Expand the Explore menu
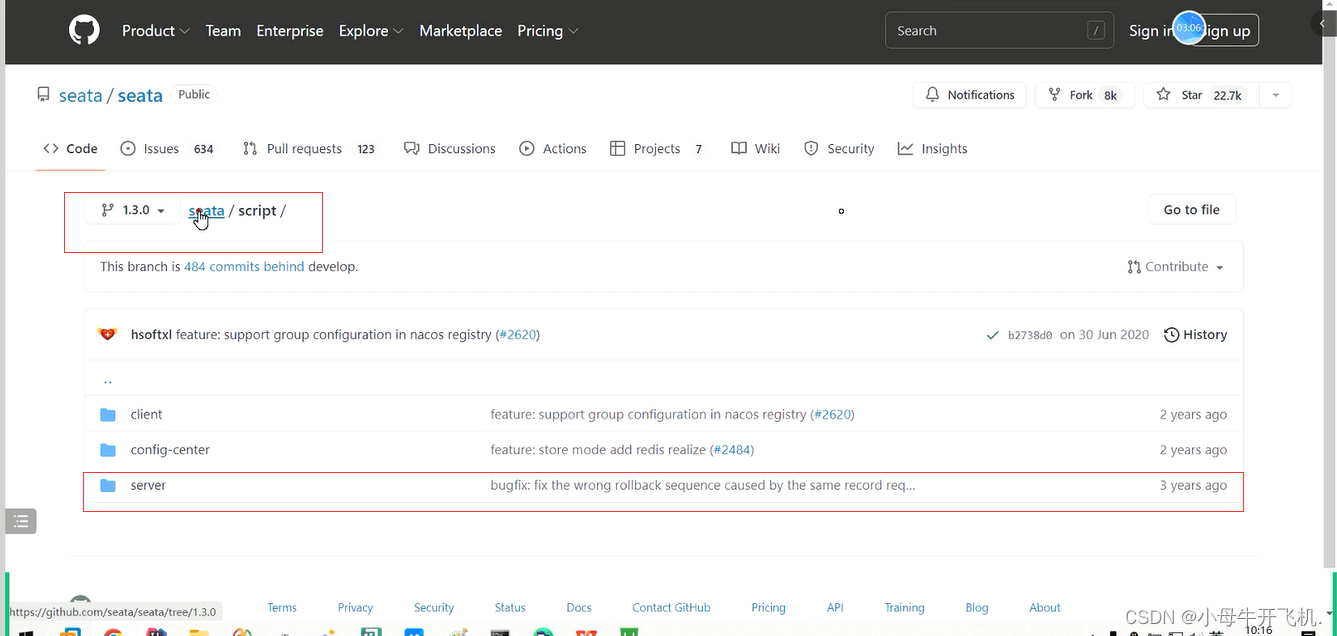Image resolution: width=1337 pixels, height=636 pixels. (371, 31)
